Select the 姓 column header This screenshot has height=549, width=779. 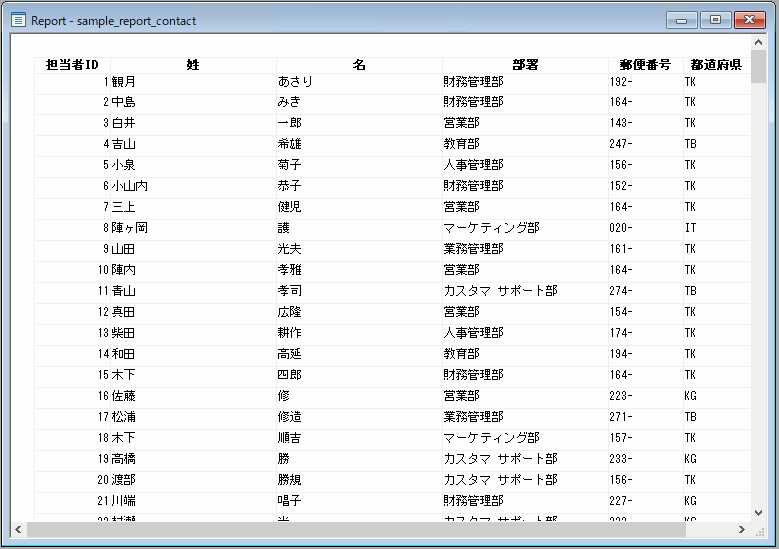click(x=193, y=65)
